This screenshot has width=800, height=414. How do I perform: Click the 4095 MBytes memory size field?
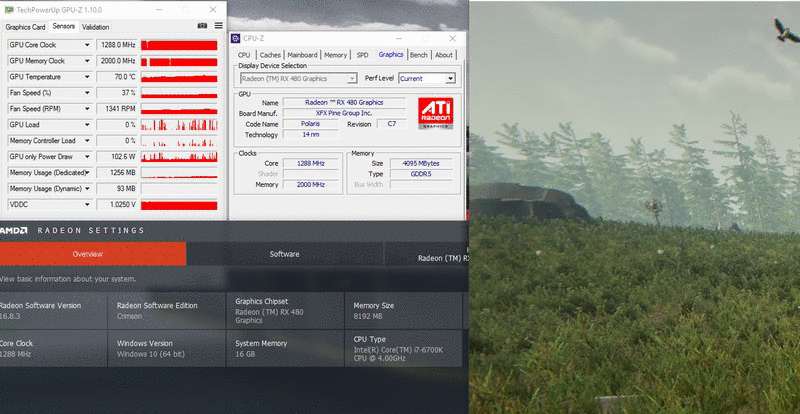pyautogui.click(x=421, y=163)
